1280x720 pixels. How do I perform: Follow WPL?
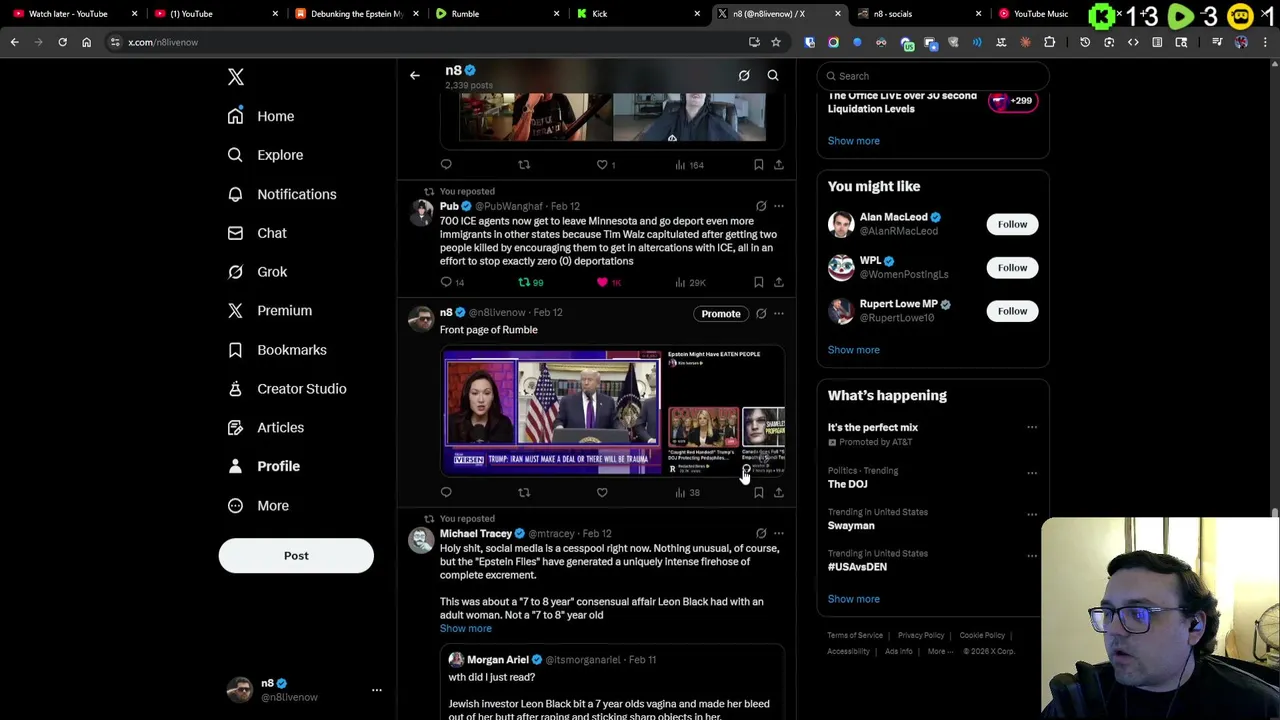[1012, 267]
